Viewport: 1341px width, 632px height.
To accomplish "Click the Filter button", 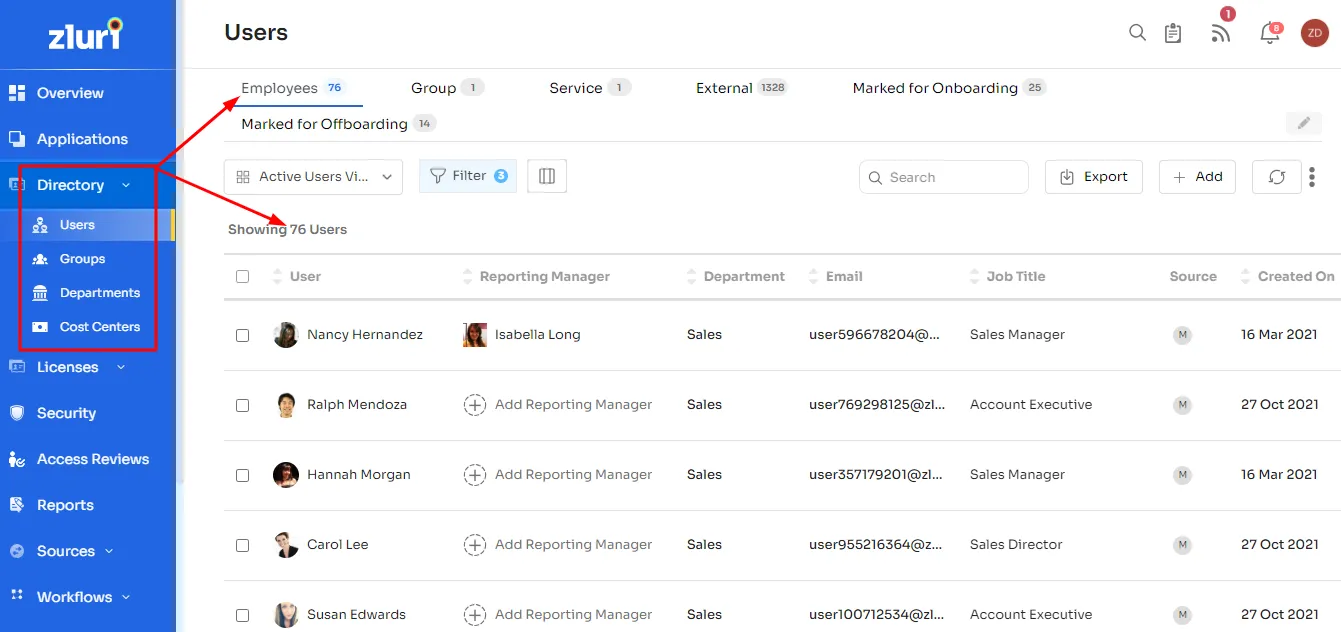I will click(x=468, y=176).
